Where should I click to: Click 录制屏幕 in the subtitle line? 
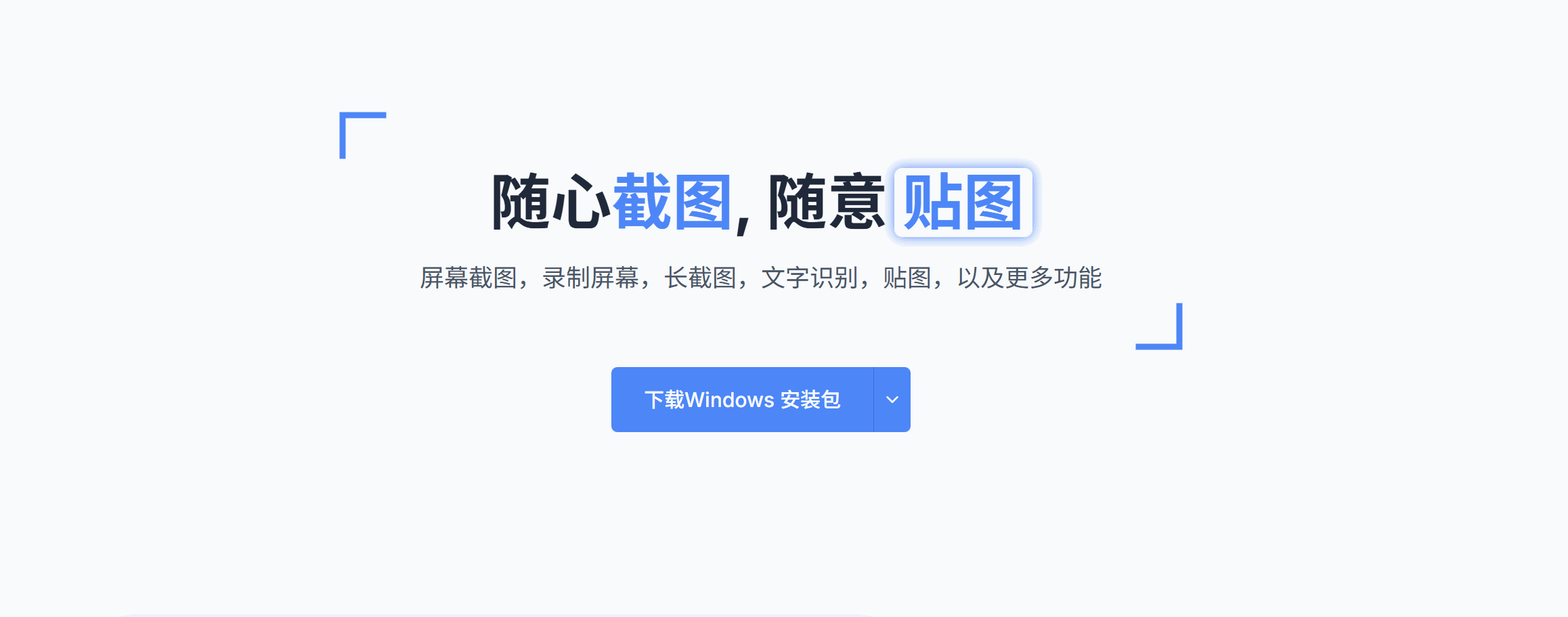tap(591, 278)
